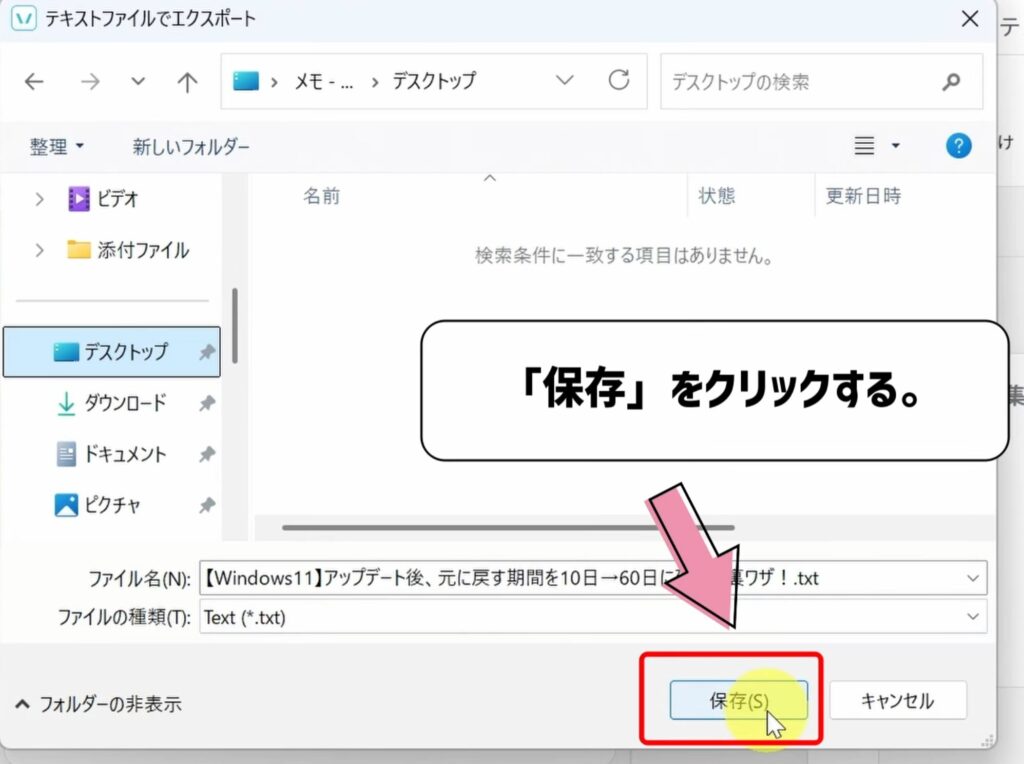
Task: Open the address bar history dropdown
Action: tap(565, 80)
